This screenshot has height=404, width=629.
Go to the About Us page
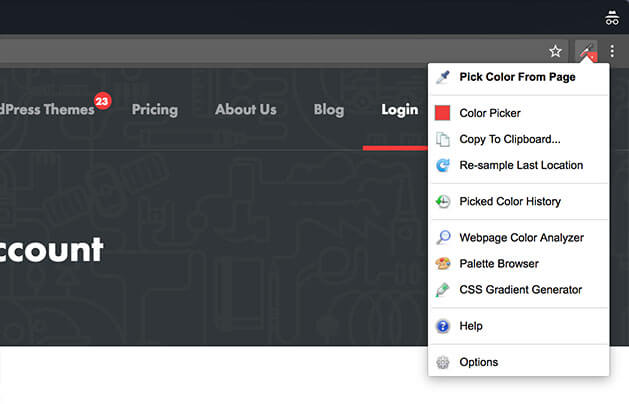pos(246,110)
